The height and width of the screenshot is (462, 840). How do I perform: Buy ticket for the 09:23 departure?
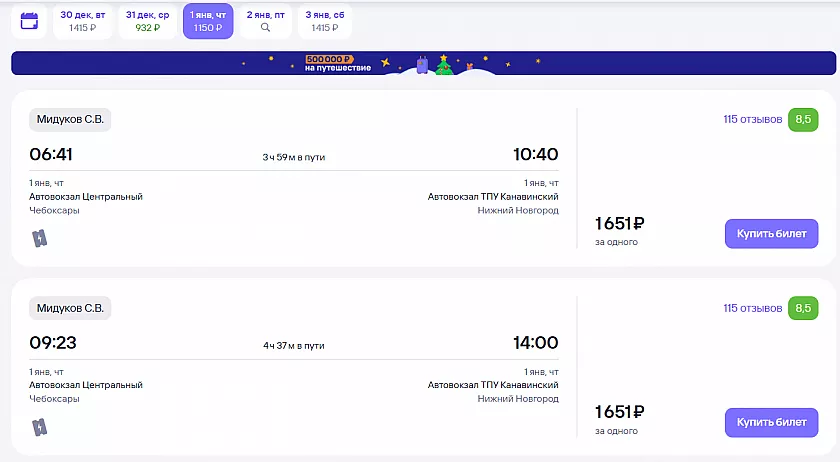click(771, 423)
